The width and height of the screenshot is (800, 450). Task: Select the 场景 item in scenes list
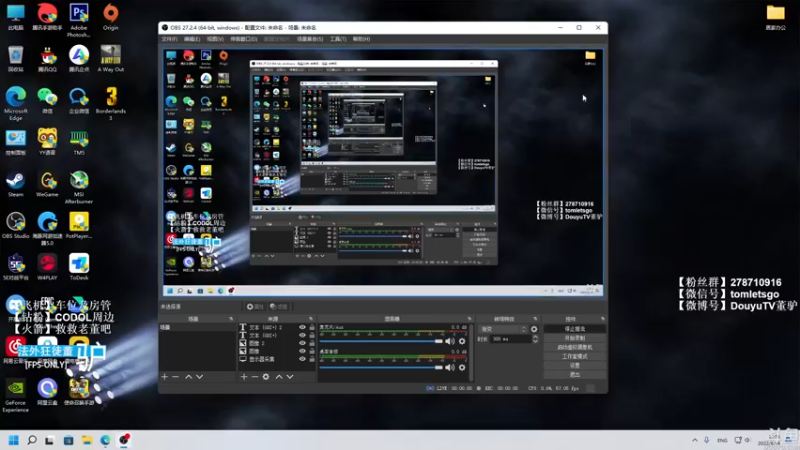(197, 328)
